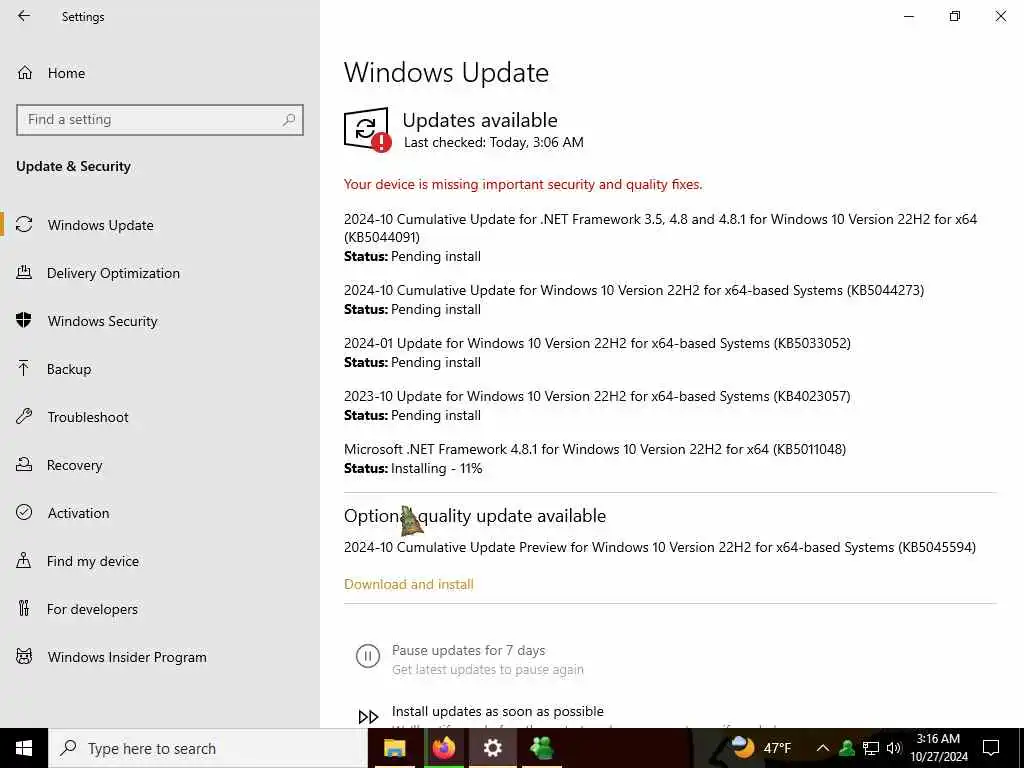Open the green people app in taskbar
Image resolution: width=1024 pixels, height=768 pixels.
click(x=541, y=748)
